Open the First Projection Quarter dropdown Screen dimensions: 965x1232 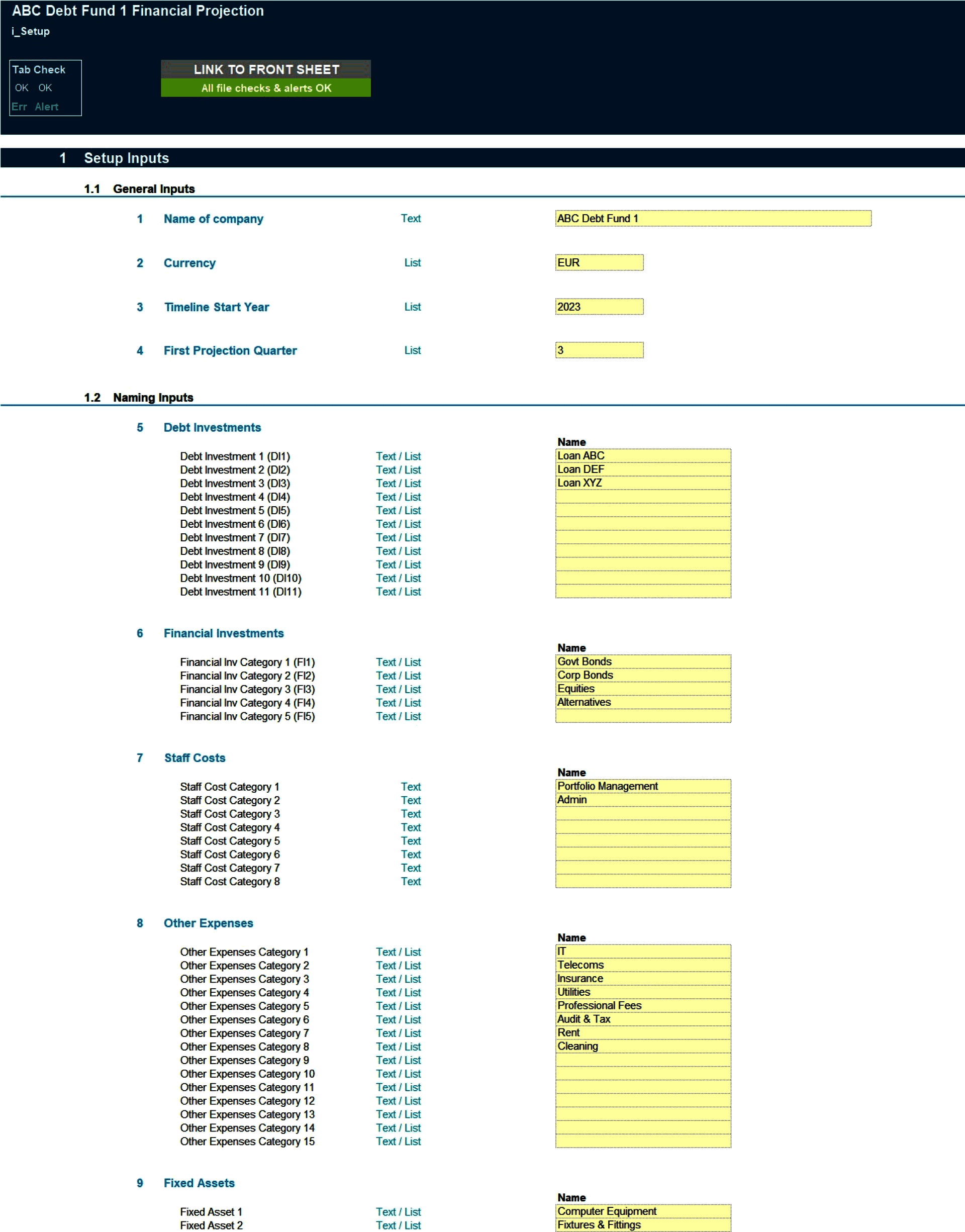point(599,350)
